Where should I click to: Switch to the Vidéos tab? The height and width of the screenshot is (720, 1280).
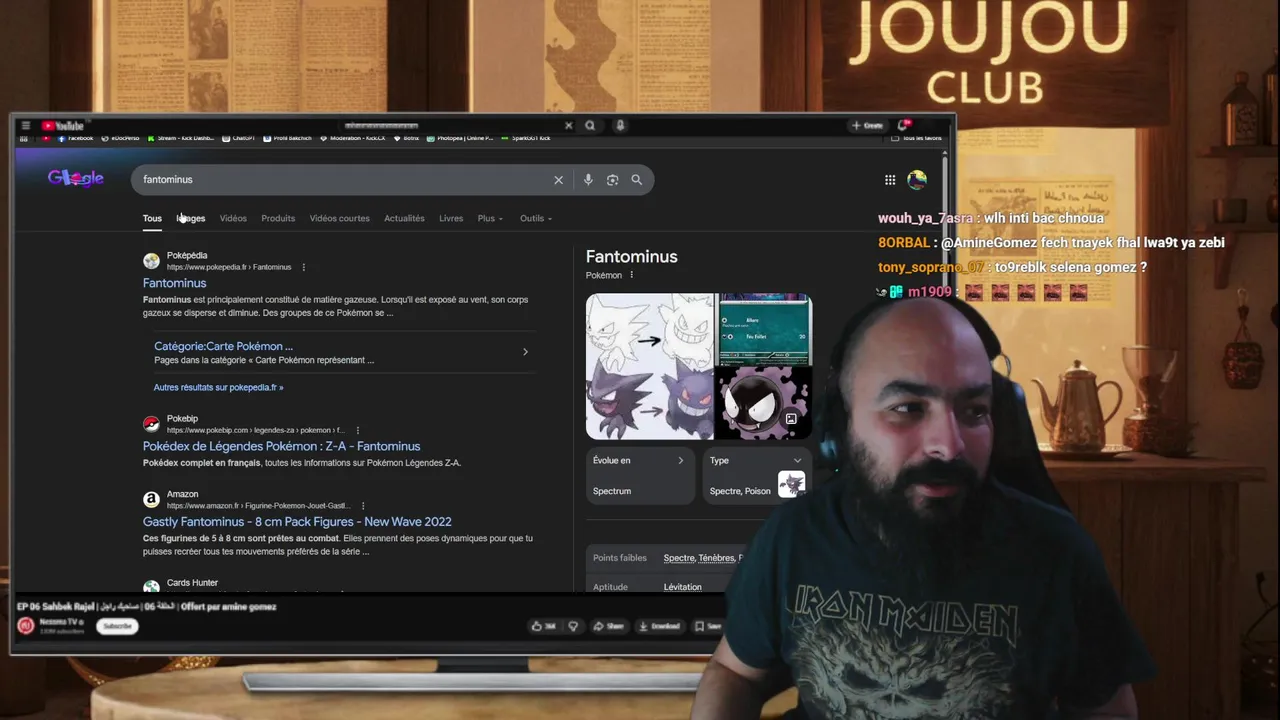click(233, 218)
